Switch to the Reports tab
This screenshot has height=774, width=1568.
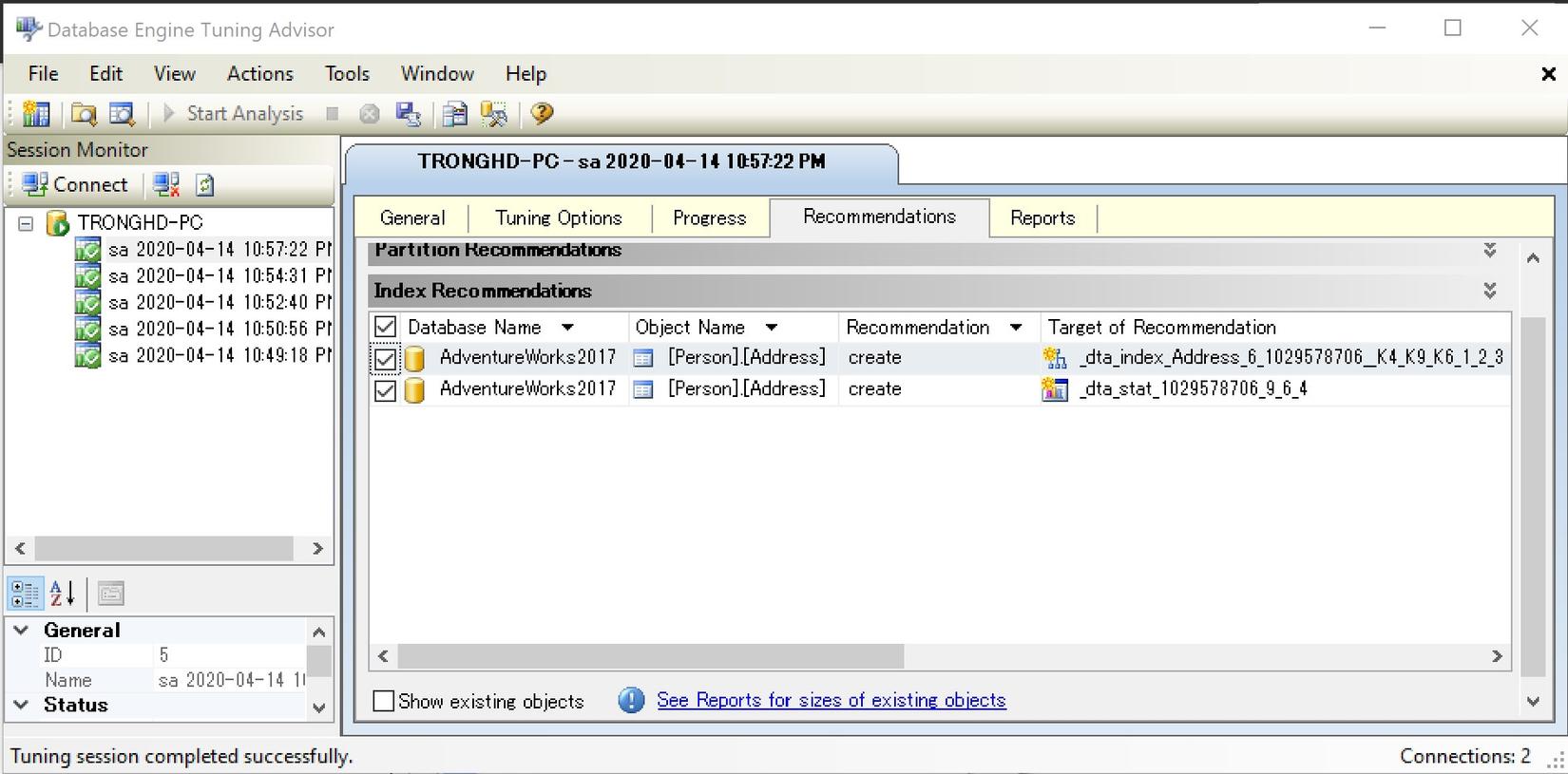pyautogui.click(x=1042, y=218)
